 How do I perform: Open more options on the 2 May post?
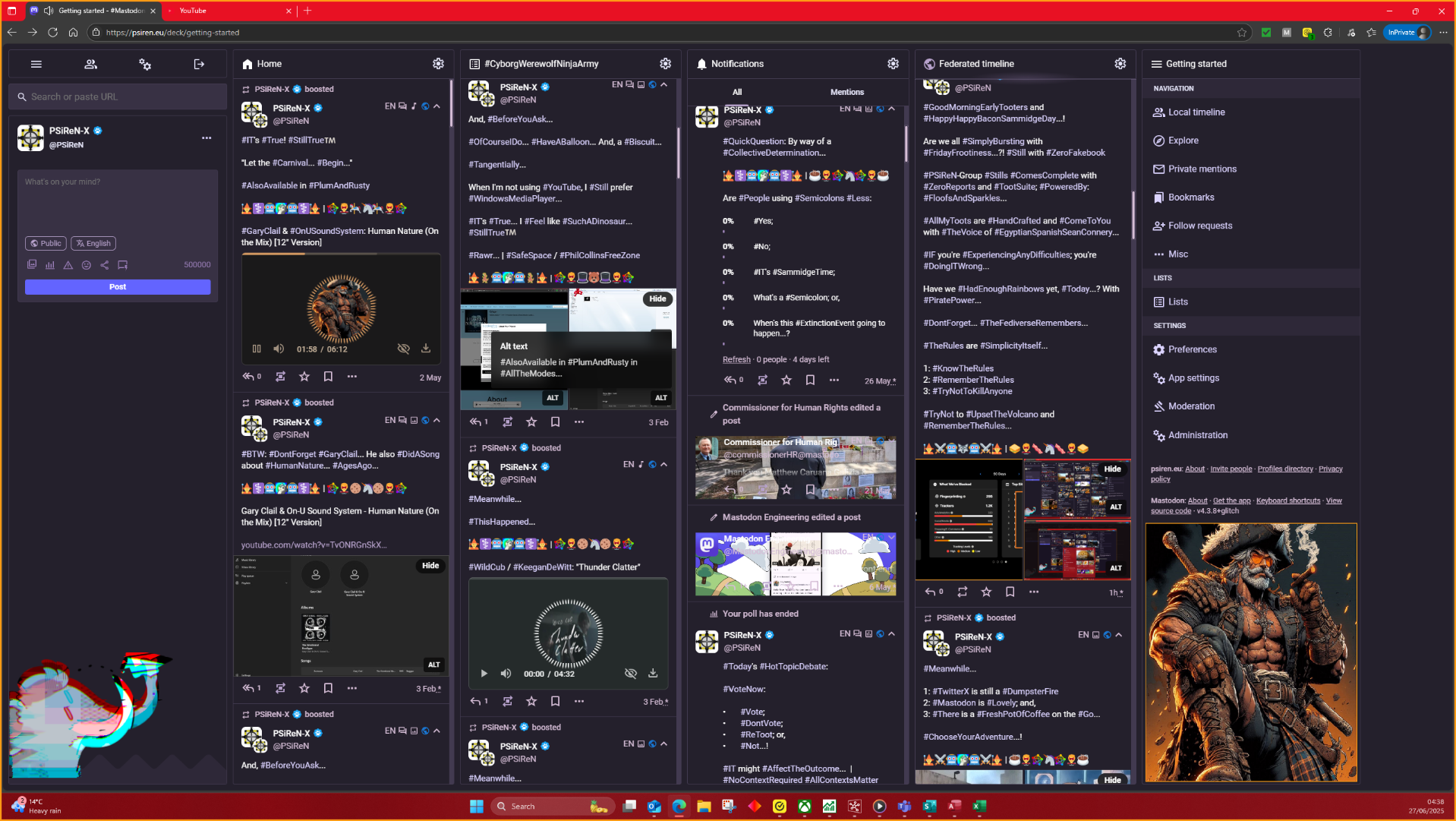pos(351,377)
